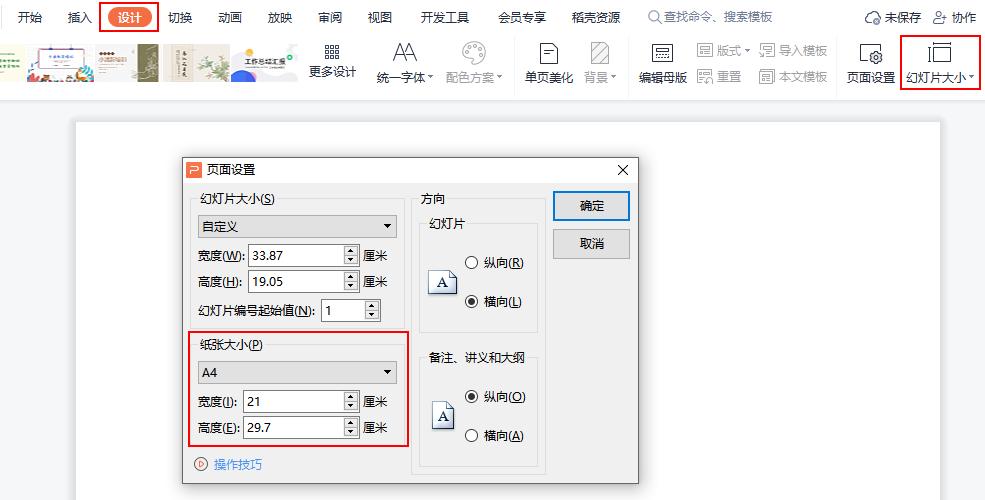Decrease slide 高度 with down stepper

tap(351, 287)
